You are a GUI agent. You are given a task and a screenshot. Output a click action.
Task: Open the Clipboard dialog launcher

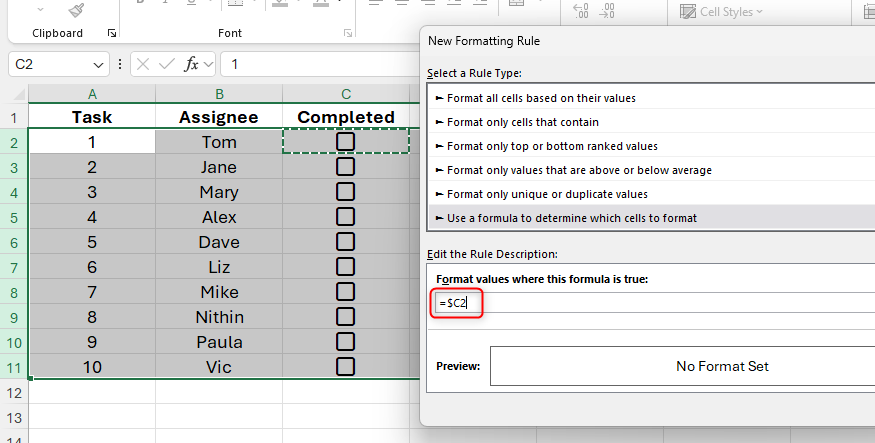coord(112,33)
